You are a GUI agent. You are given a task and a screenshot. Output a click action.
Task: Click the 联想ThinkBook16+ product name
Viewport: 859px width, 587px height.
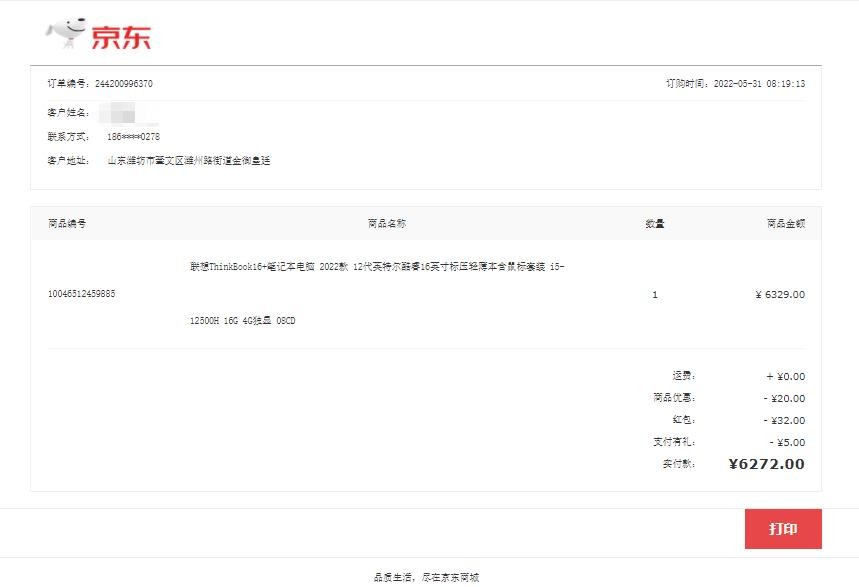[377, 266]
